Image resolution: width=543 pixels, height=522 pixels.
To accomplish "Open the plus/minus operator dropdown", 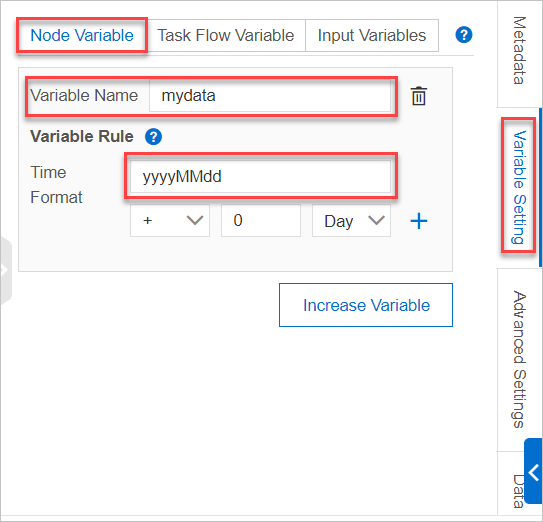I will point(170,220).
